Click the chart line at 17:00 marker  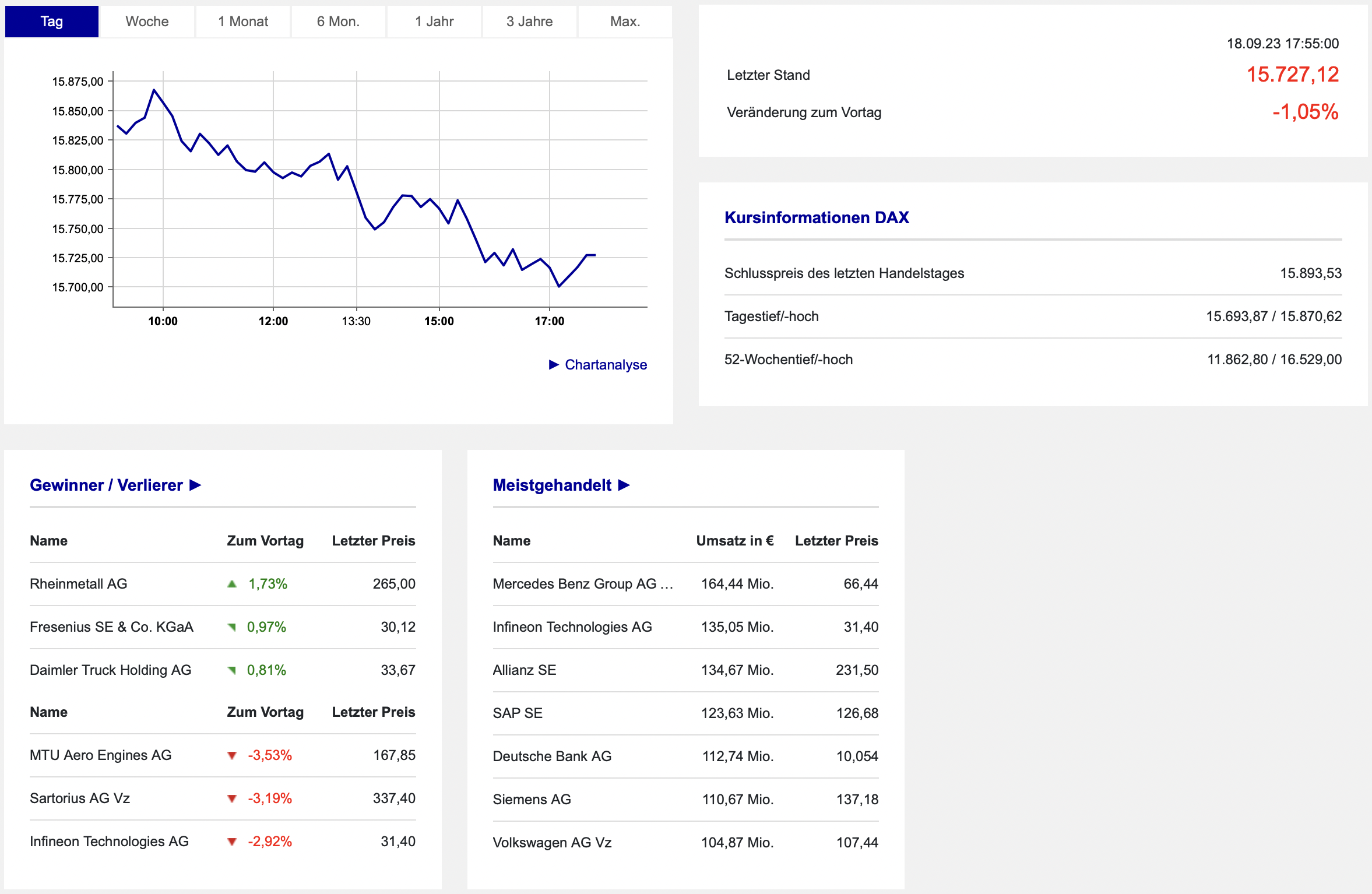point(550,268)
